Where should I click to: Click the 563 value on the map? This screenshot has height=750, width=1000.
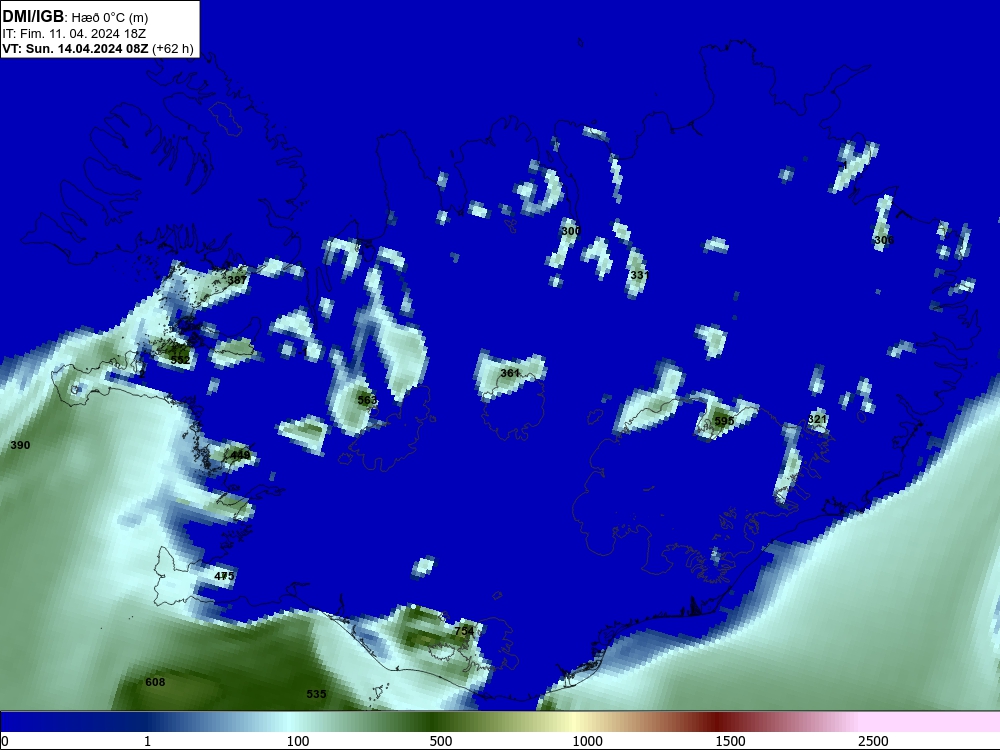click(x=367, y=400)
